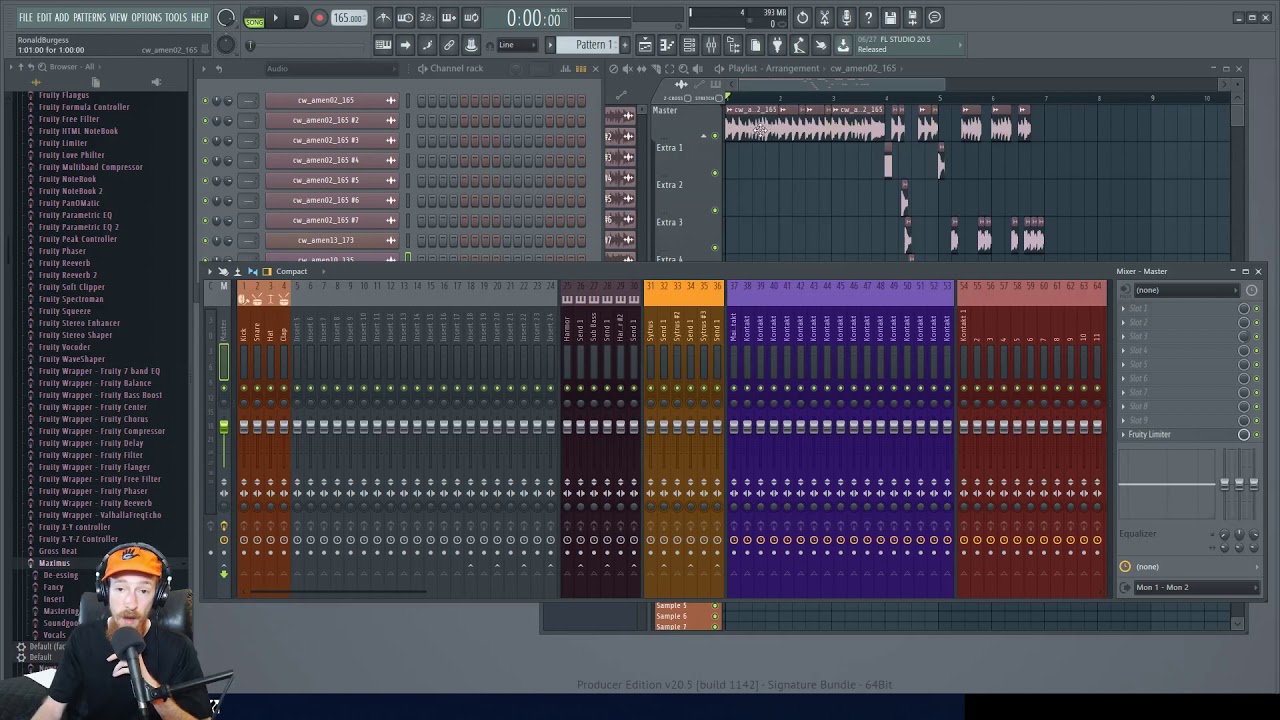This screenshot has width=1280, height=720.
Task: Open the mixer view toolbar icon
Action: [x=711, y=45]
